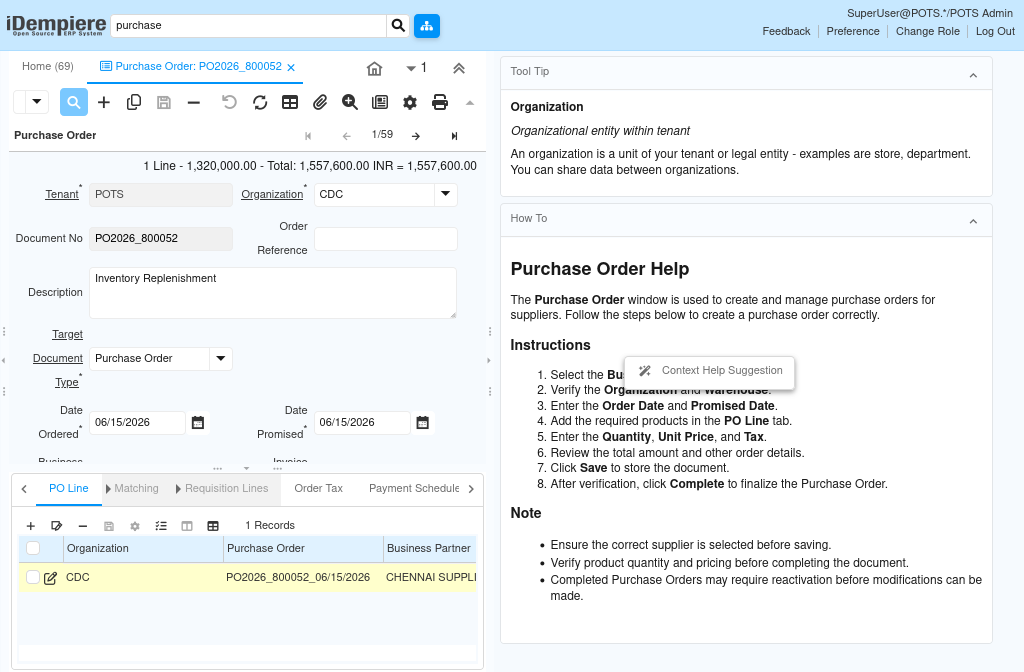Check the CDC row checkbox
The image size is (1024, 672).
coord(33,577)
